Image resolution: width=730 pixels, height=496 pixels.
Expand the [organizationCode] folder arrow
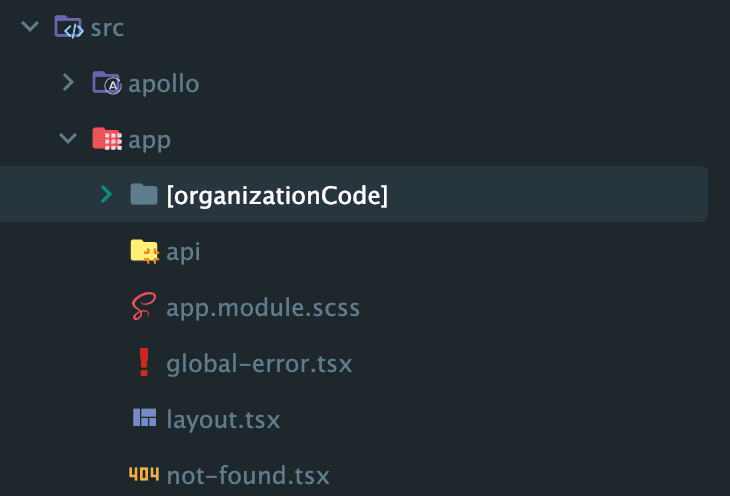coord(107,194)
